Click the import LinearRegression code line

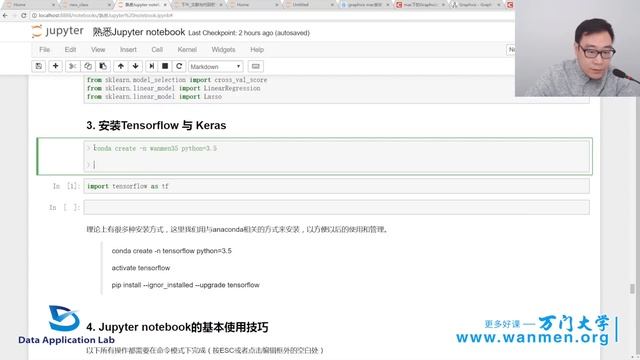173,88
